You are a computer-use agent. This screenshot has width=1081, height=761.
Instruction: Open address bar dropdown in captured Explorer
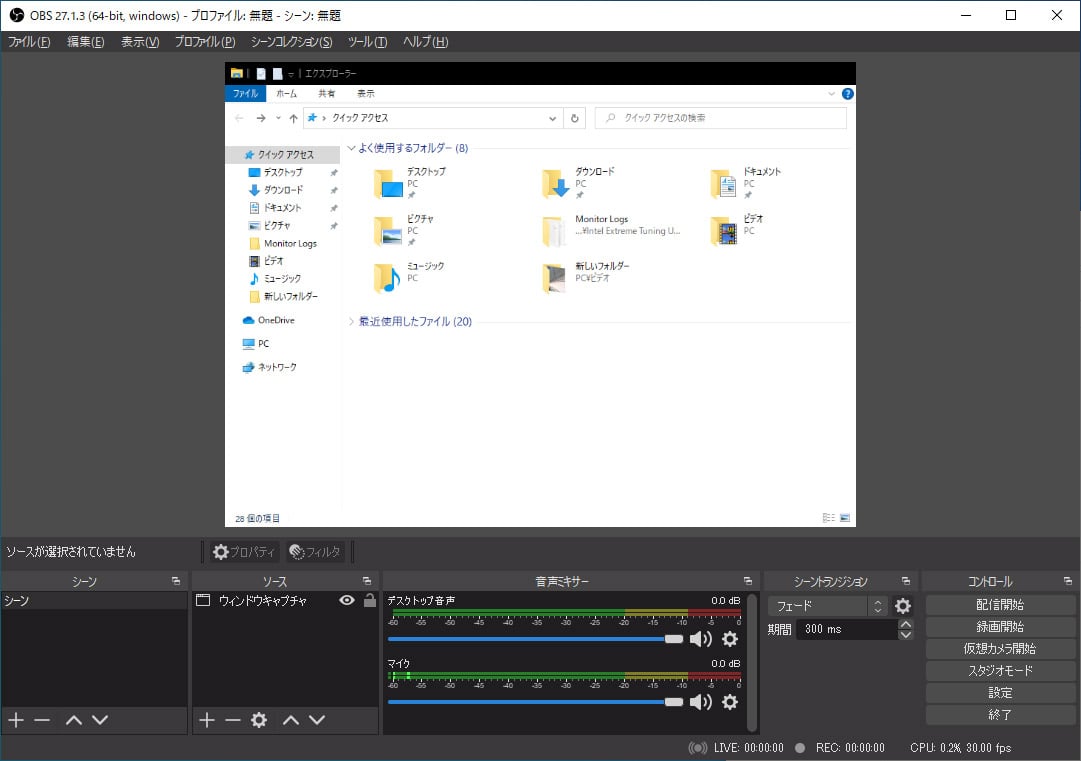click(x=552, y=119)
